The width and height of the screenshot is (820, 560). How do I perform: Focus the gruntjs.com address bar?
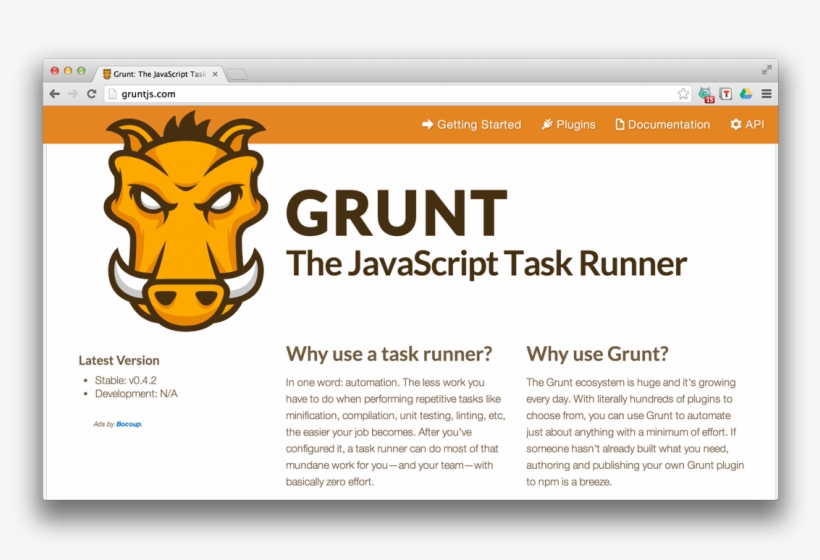390,94
